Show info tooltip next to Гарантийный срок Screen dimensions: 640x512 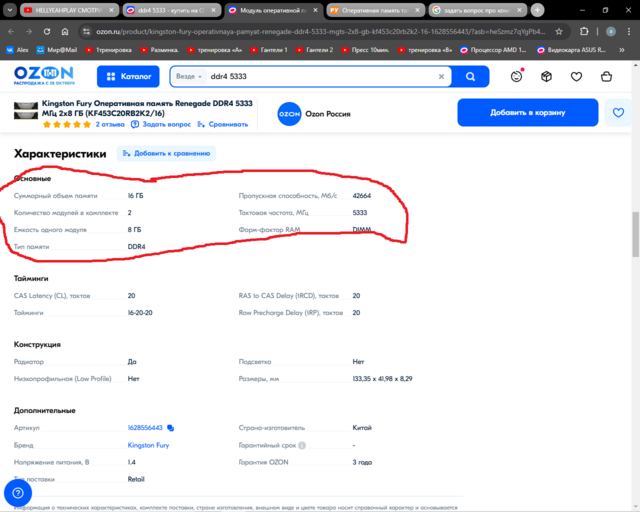(x=302, y=445)
